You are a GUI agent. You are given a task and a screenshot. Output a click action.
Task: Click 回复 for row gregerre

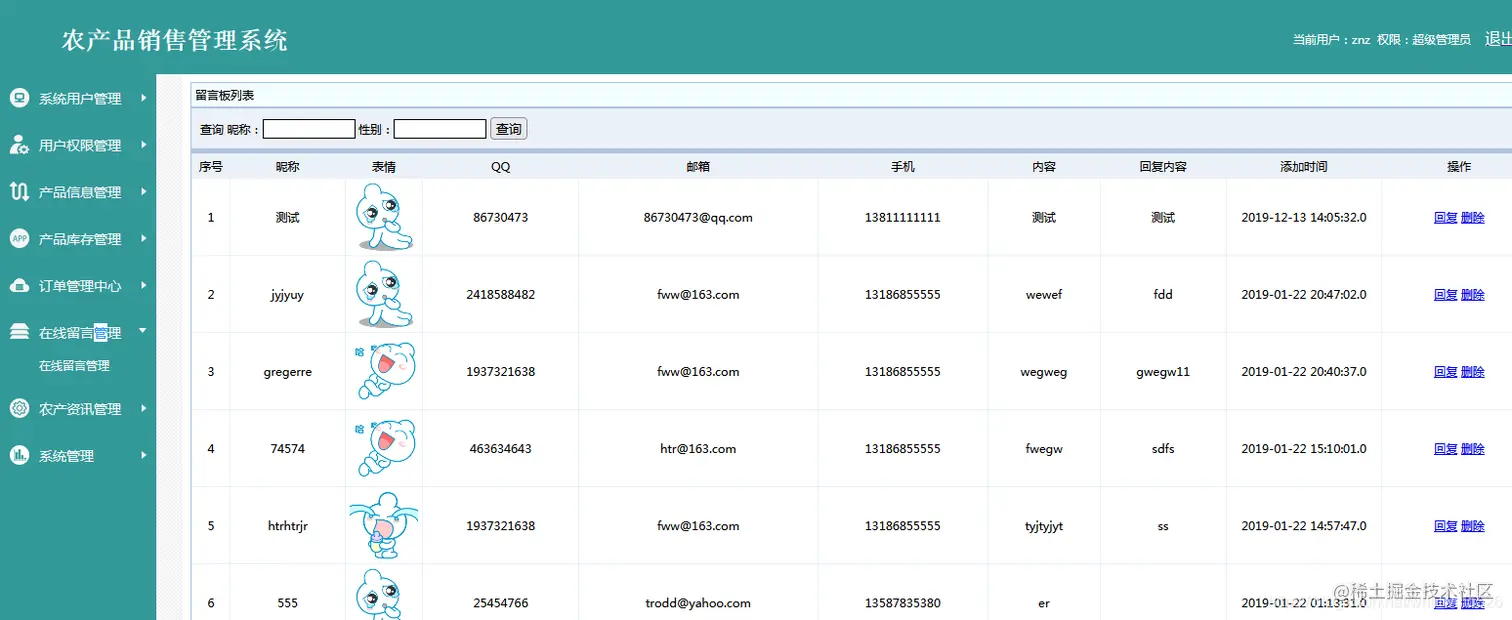(x=1445, y=372)
